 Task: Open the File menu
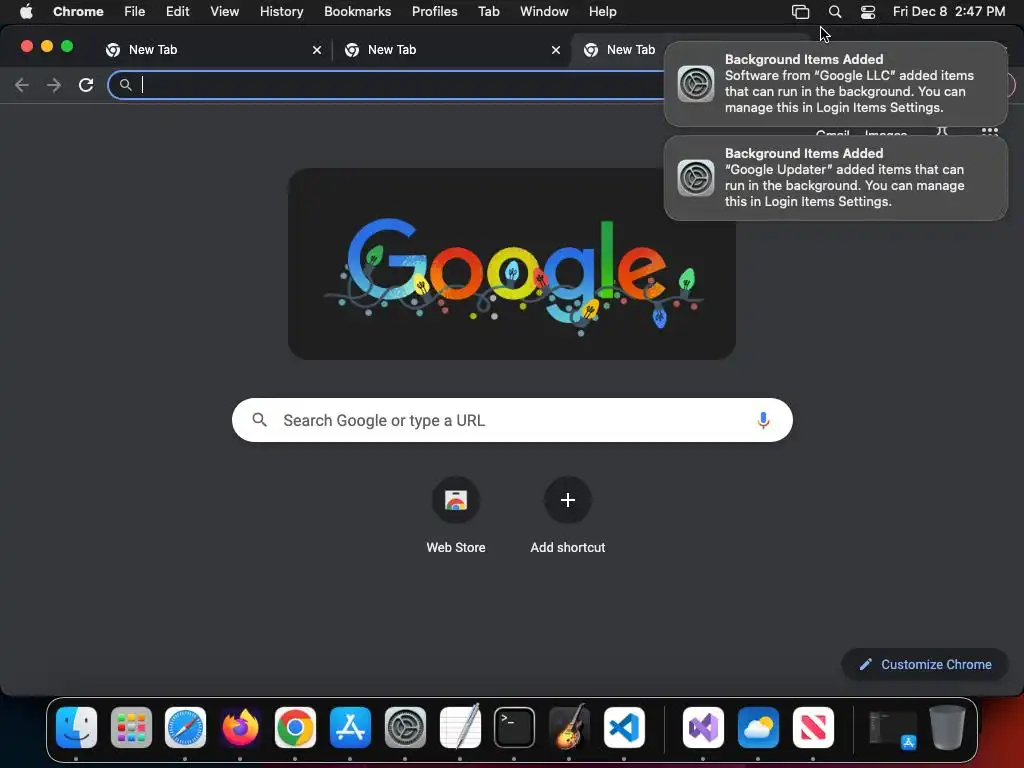[x=135, y=12]
